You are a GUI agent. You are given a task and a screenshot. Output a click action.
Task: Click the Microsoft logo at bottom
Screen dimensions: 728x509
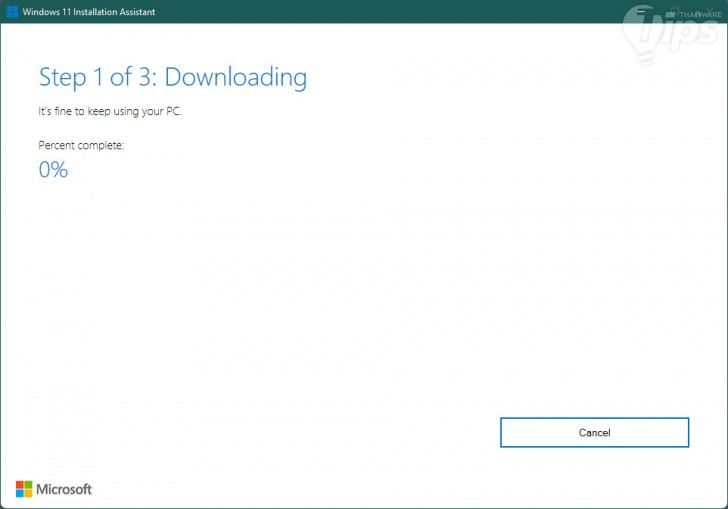54,489
